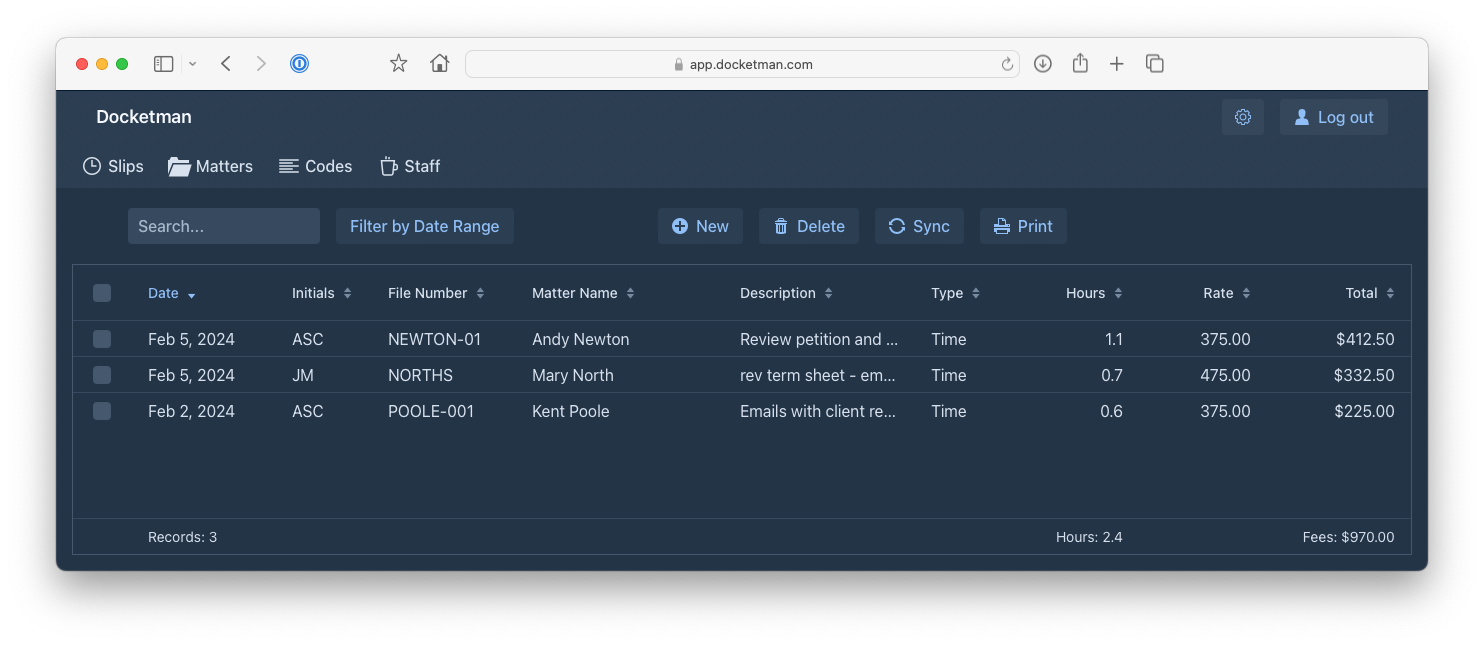
Task: Click description 'Review petition and ...'
Action: 819,339
